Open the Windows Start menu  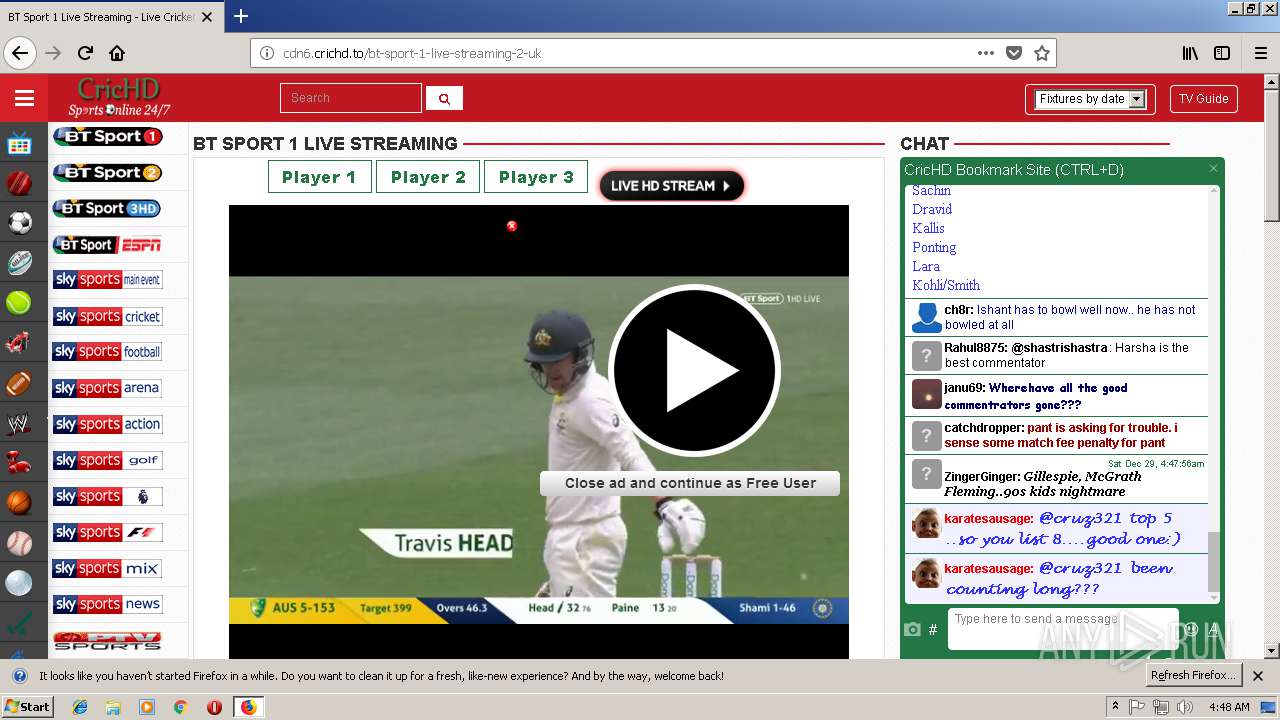28,706
